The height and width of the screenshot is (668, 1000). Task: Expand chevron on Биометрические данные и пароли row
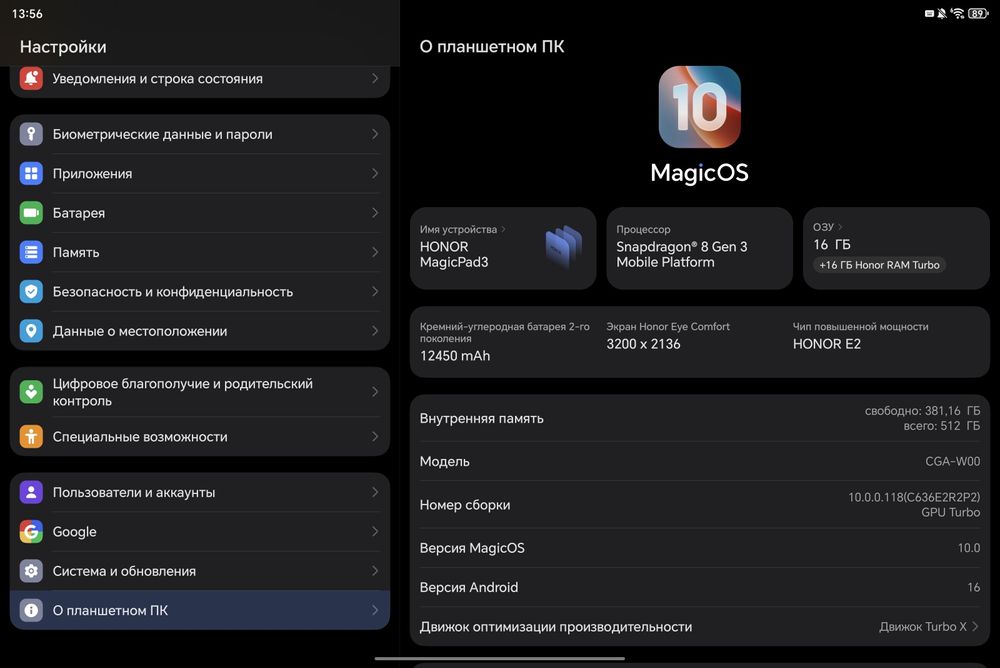[375, 134]
